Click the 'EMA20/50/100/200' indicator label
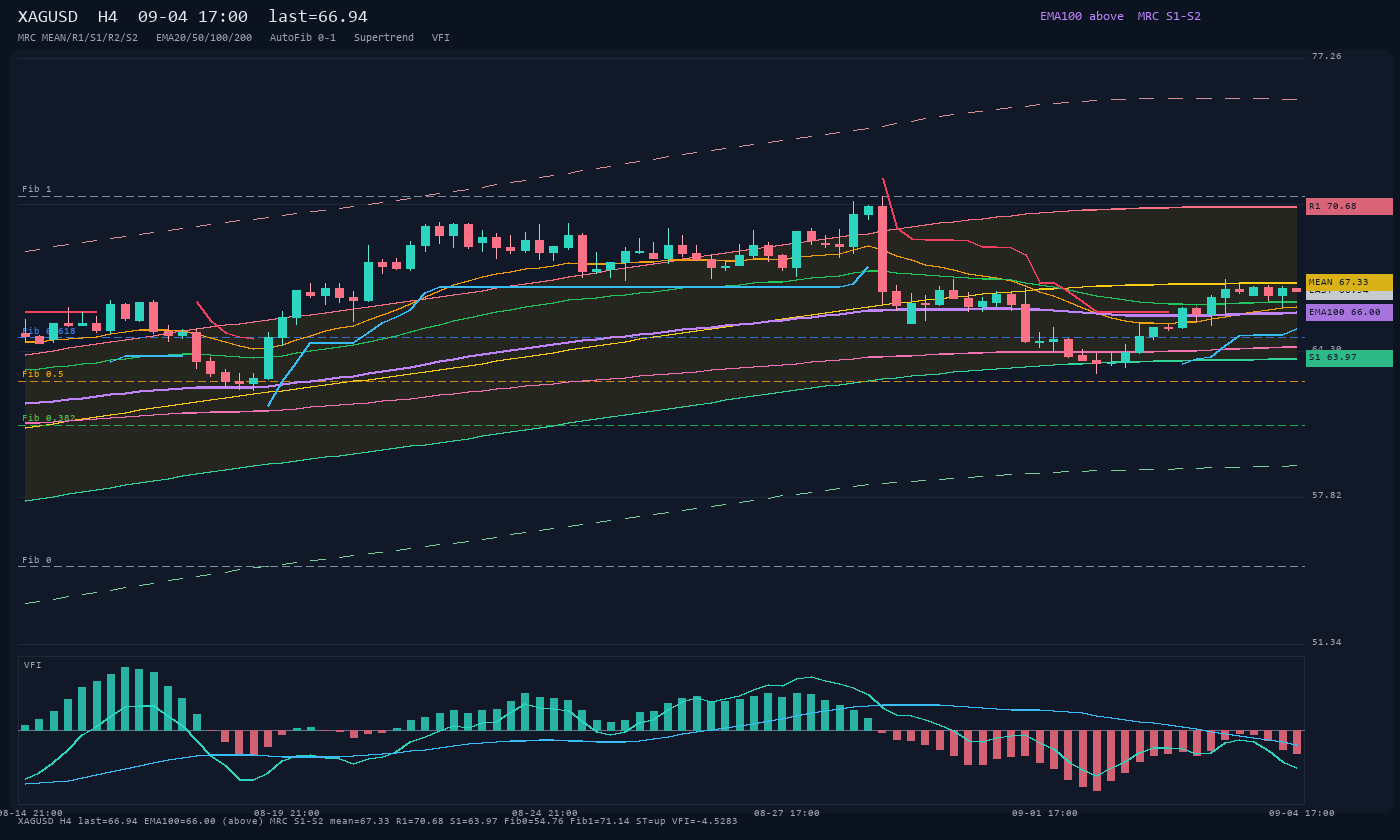The height and width of the screenshot is (840, 1400). pyautogui.click(x=204, y=38)
